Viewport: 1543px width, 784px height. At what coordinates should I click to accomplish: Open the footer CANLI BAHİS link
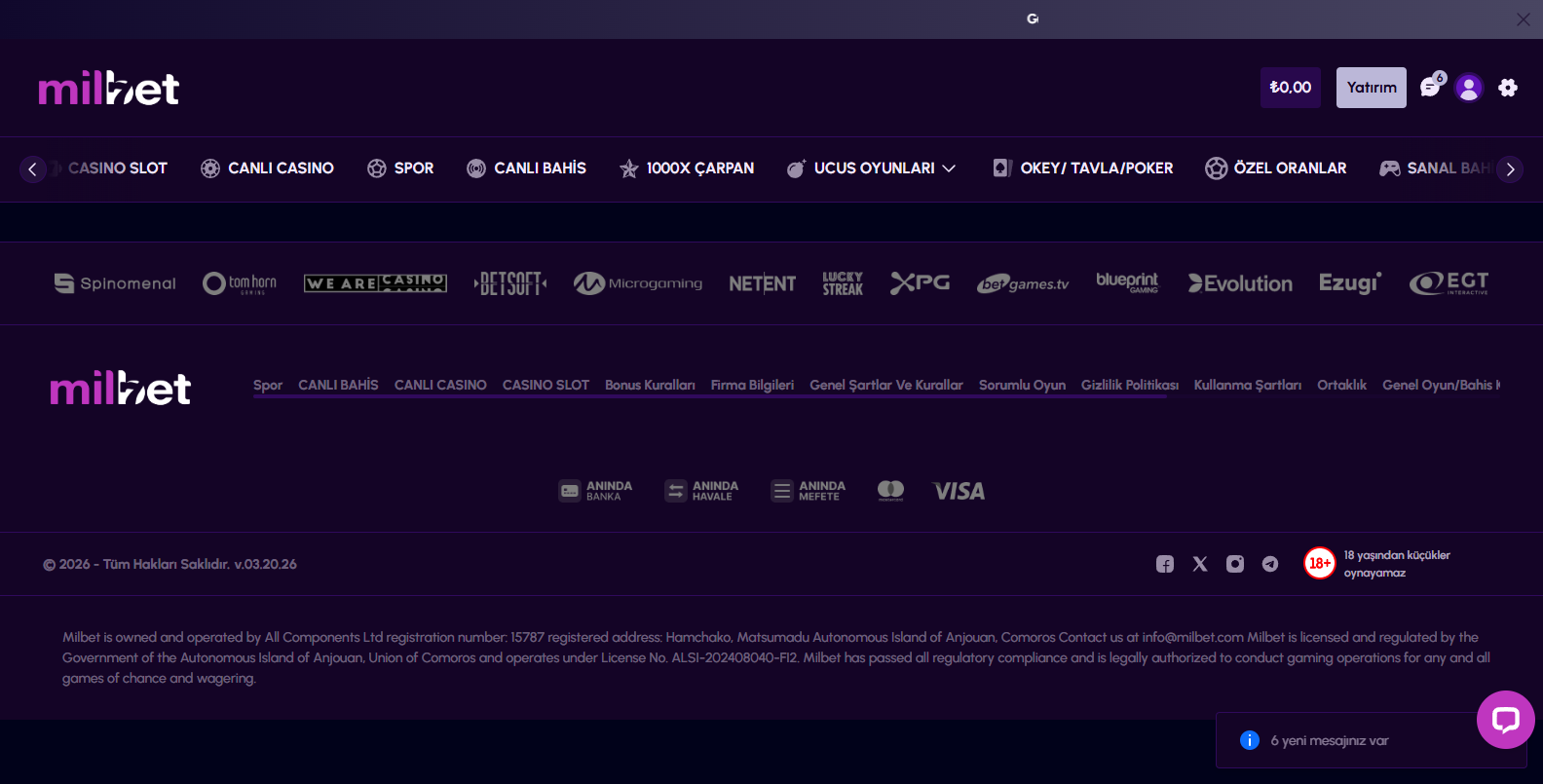tap(338, 386)
